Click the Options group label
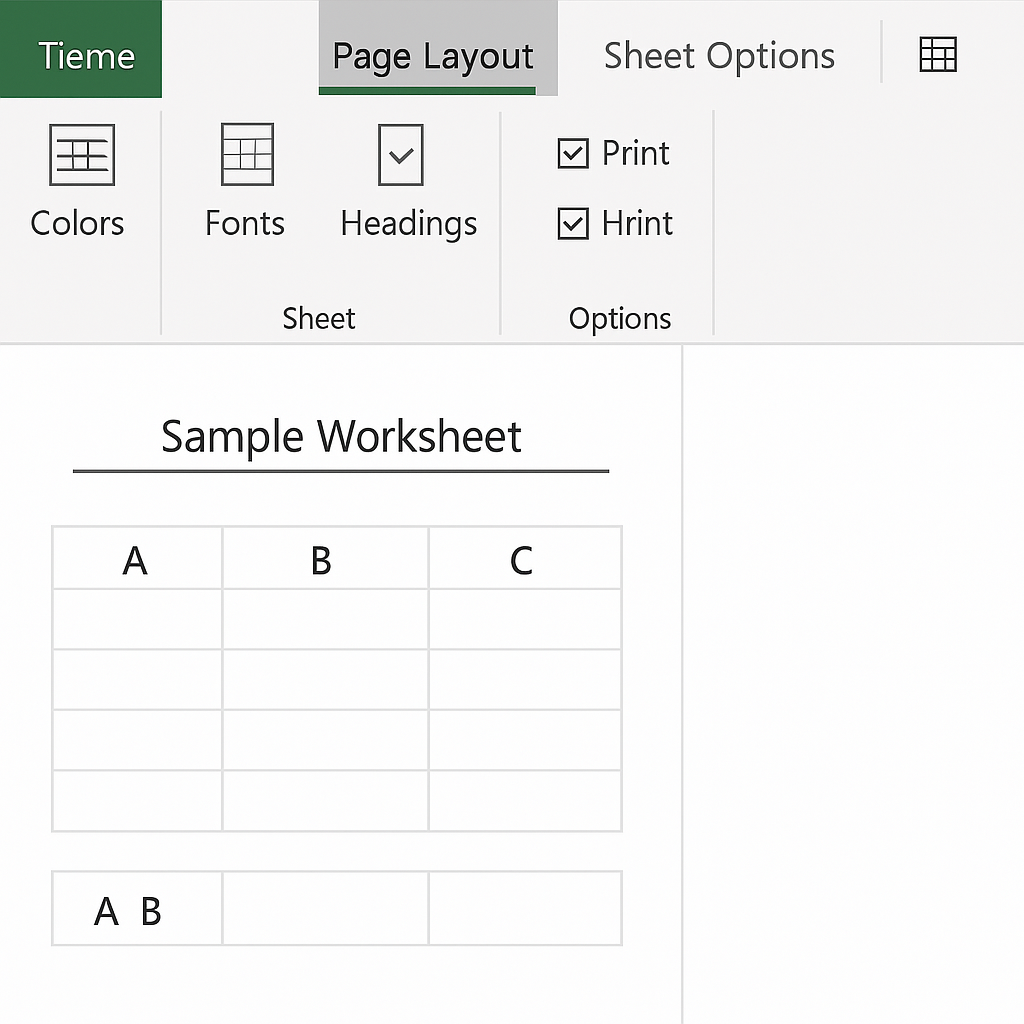1024x1024 pixels. coord(620,319)
